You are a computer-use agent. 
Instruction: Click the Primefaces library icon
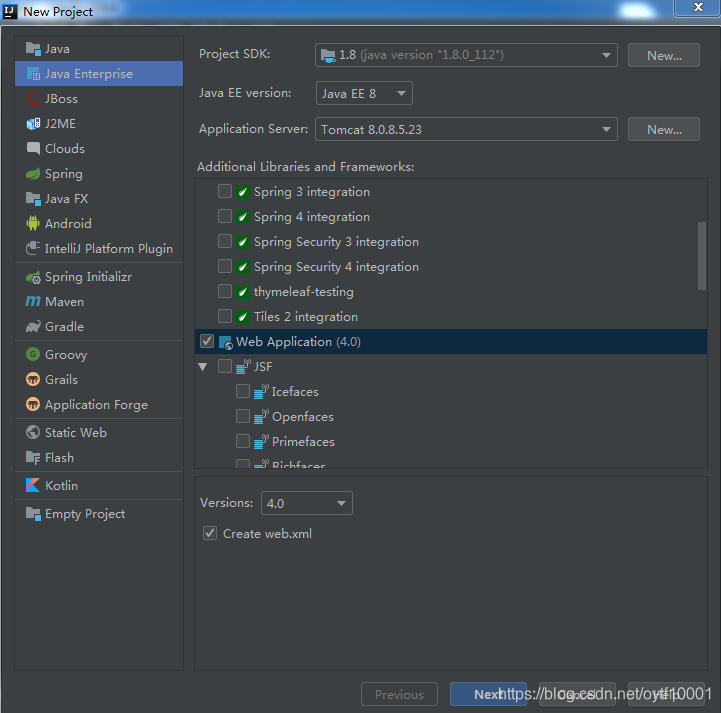pos(261,442)
